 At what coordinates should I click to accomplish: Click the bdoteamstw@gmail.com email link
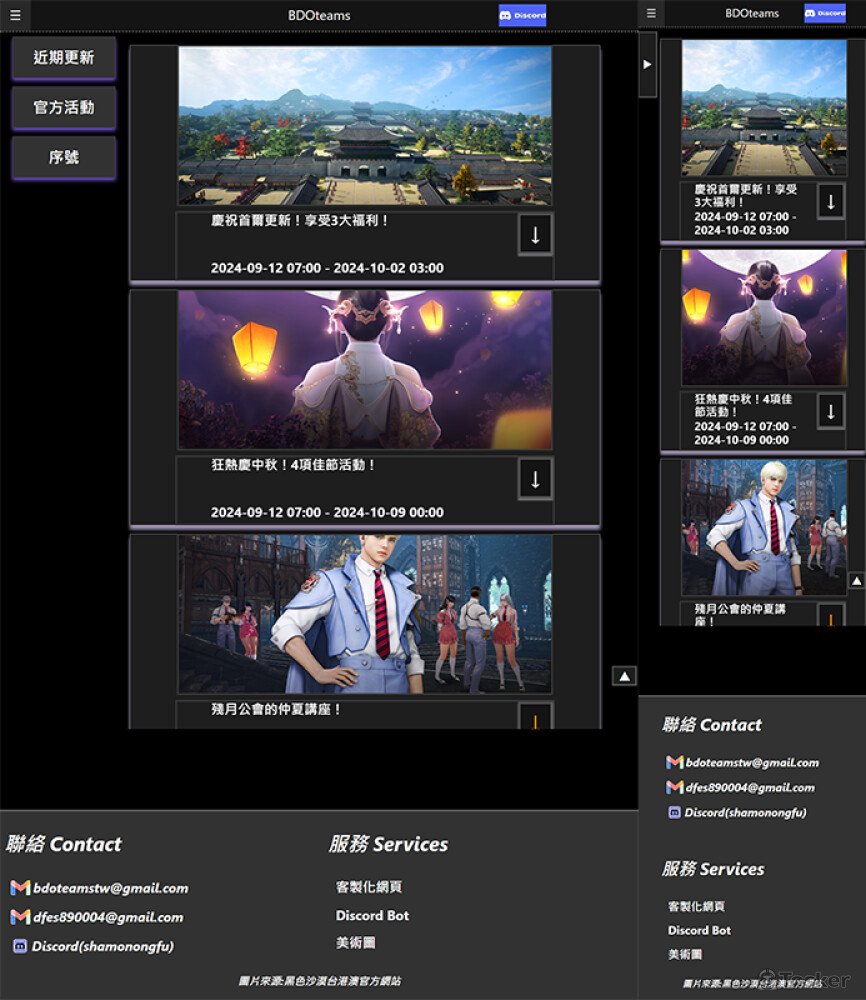click(112, 888)
